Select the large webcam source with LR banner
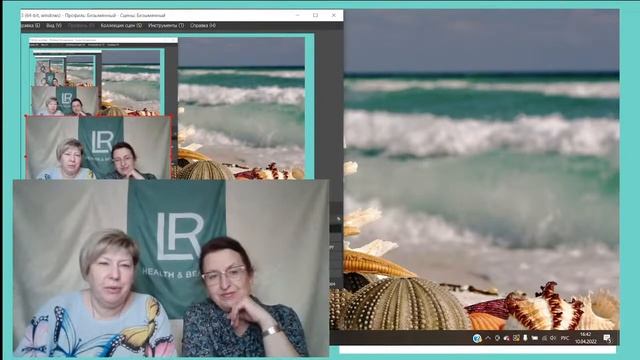The image size is (640, 360). pos(171,268)
